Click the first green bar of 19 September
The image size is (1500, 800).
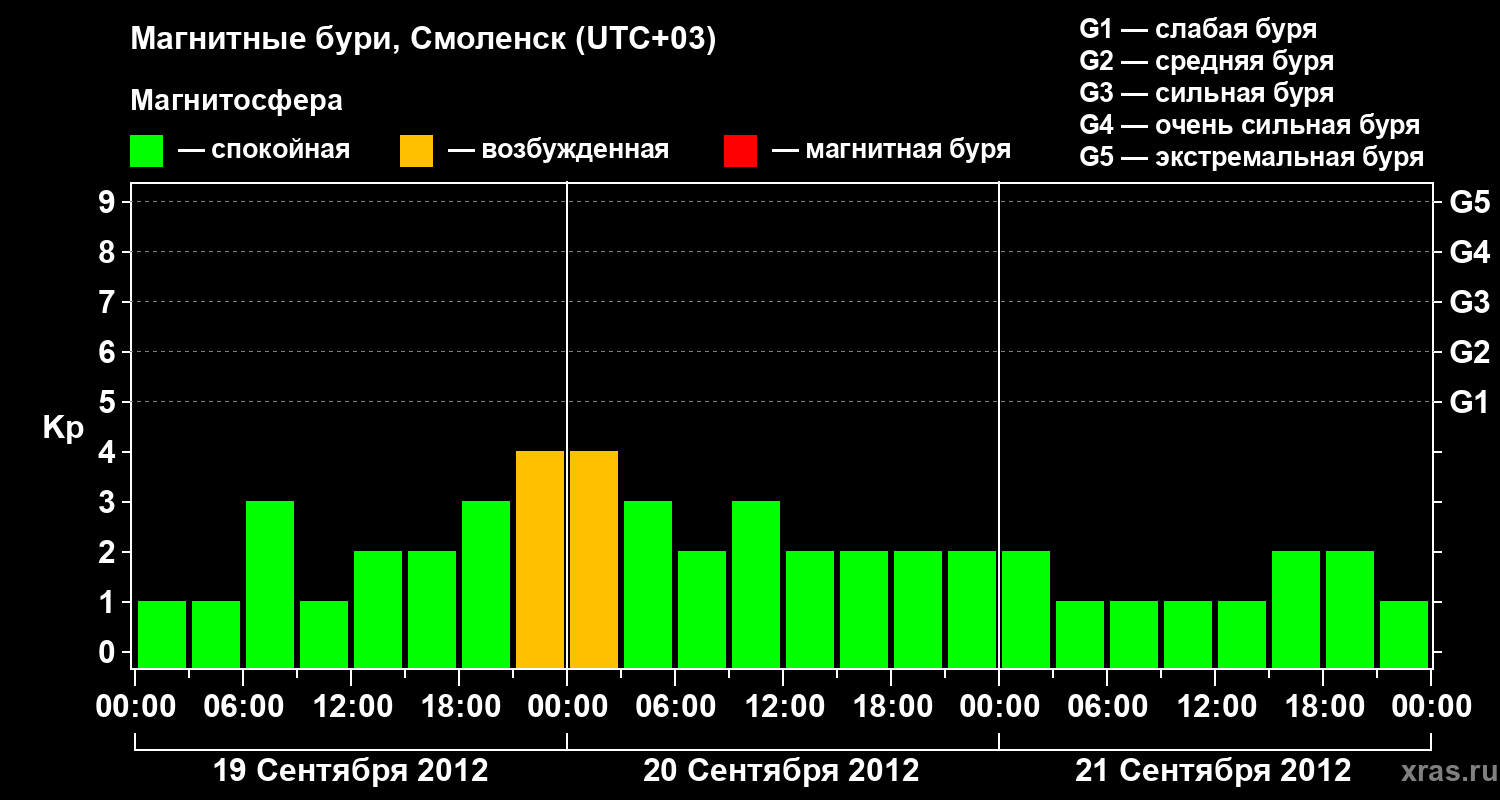162,634
